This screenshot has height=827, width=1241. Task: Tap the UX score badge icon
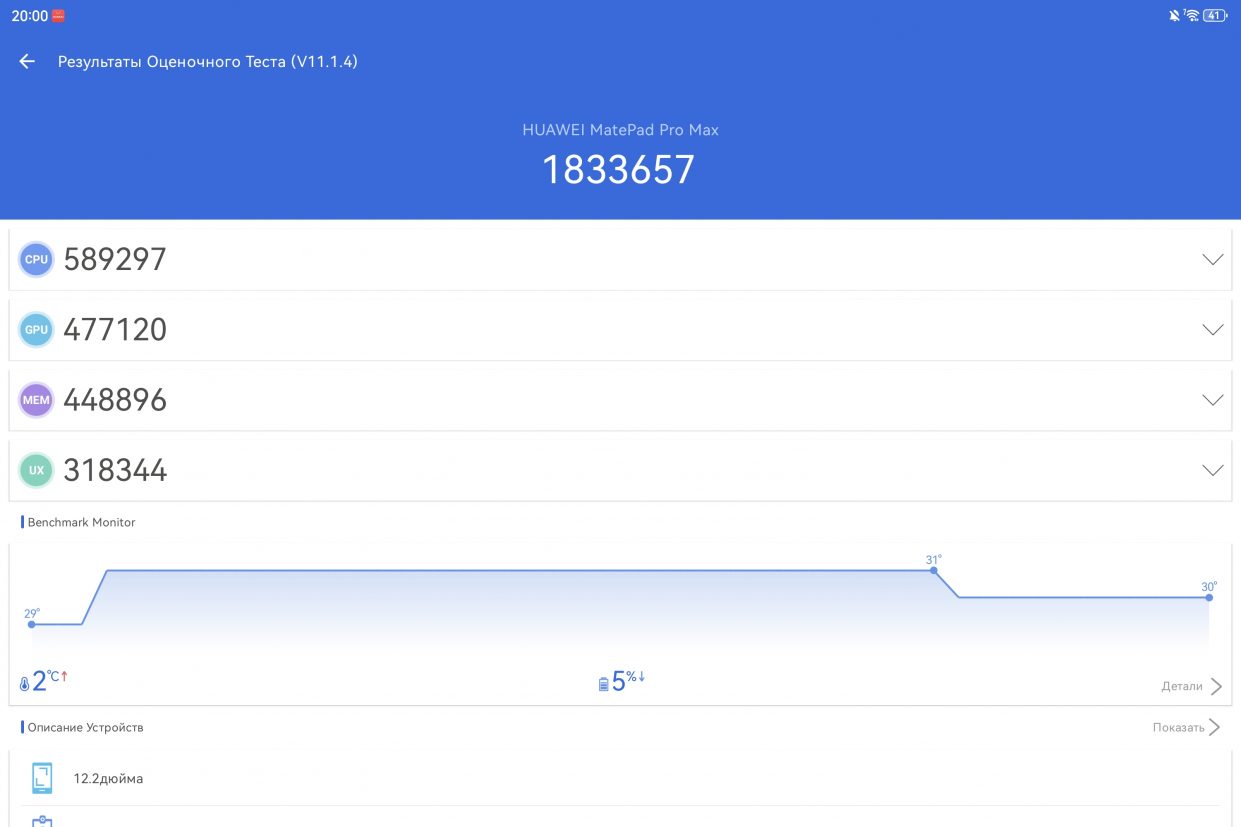coord(36,470)
